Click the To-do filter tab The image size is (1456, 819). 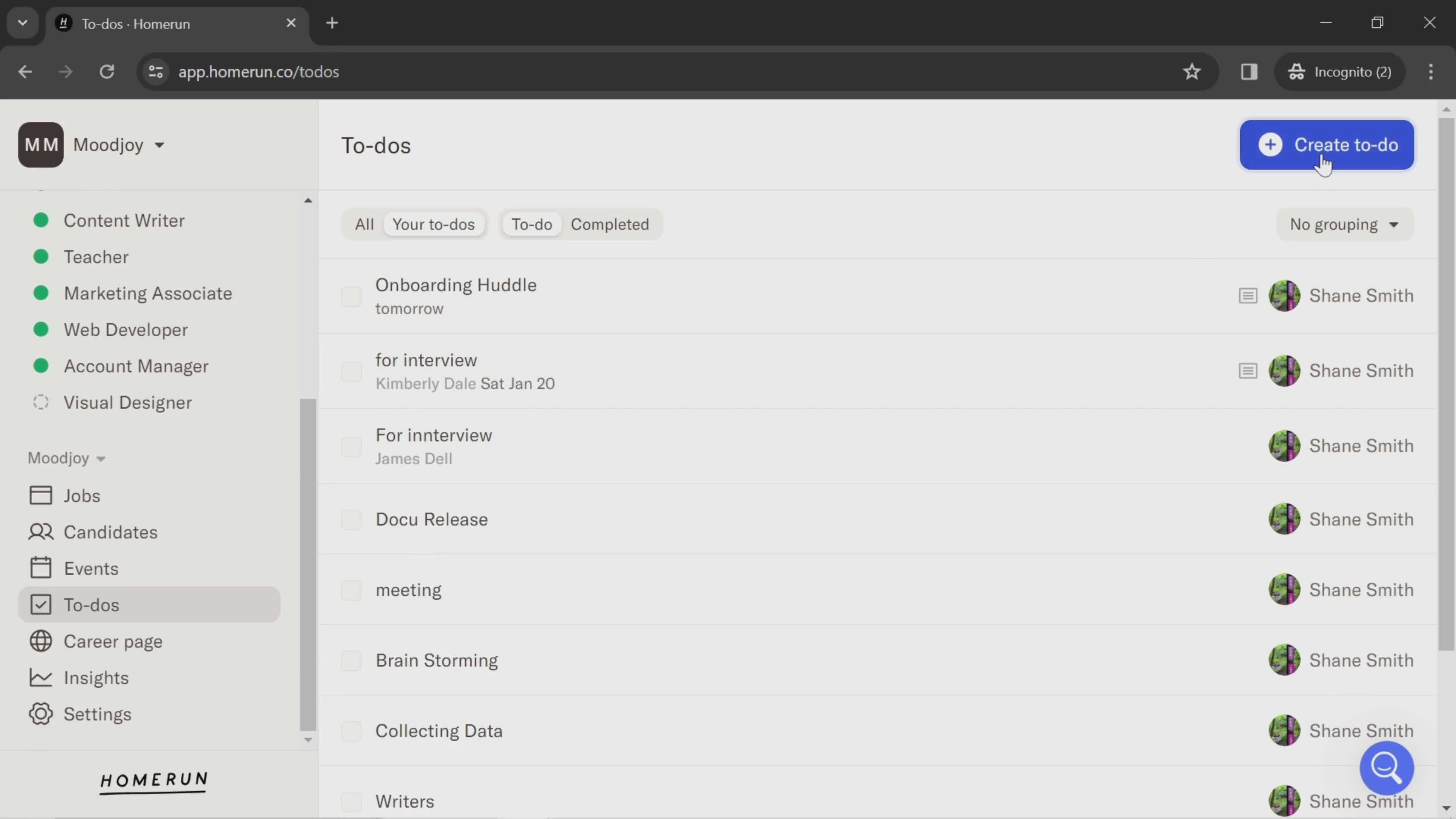point(531,225)
